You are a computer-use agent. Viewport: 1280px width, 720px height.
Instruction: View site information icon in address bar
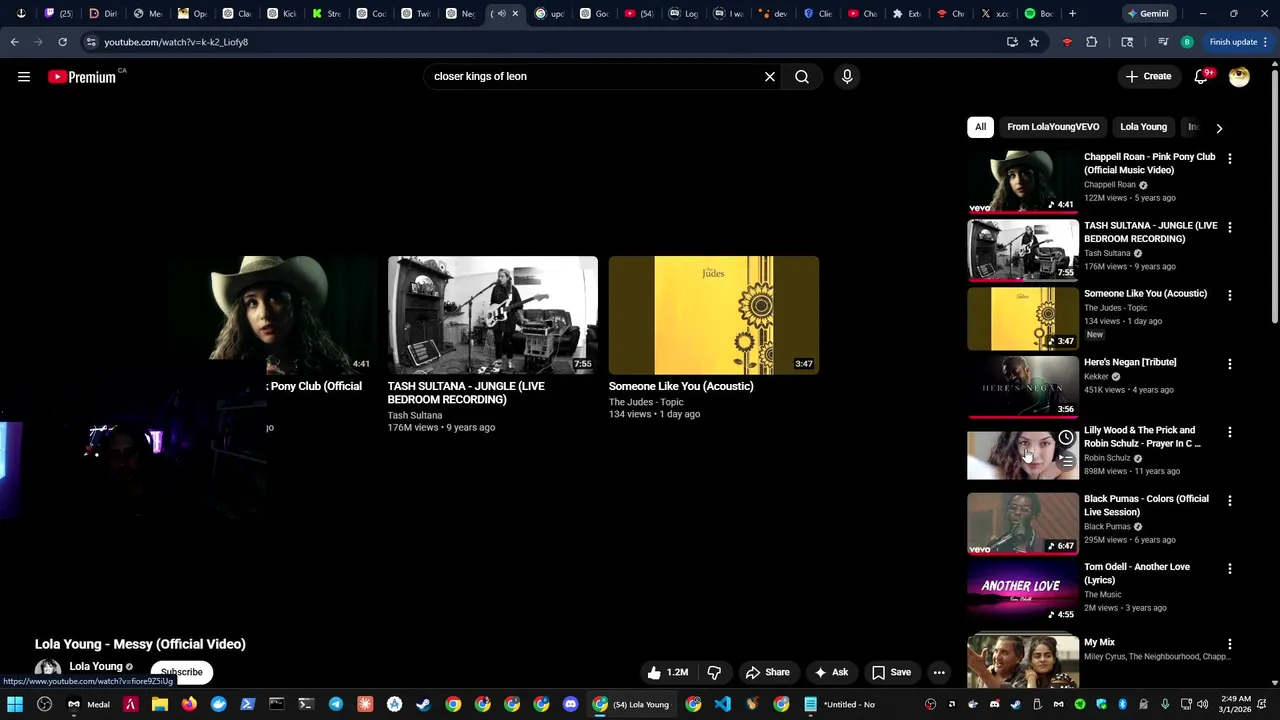[x=91, y=42]
